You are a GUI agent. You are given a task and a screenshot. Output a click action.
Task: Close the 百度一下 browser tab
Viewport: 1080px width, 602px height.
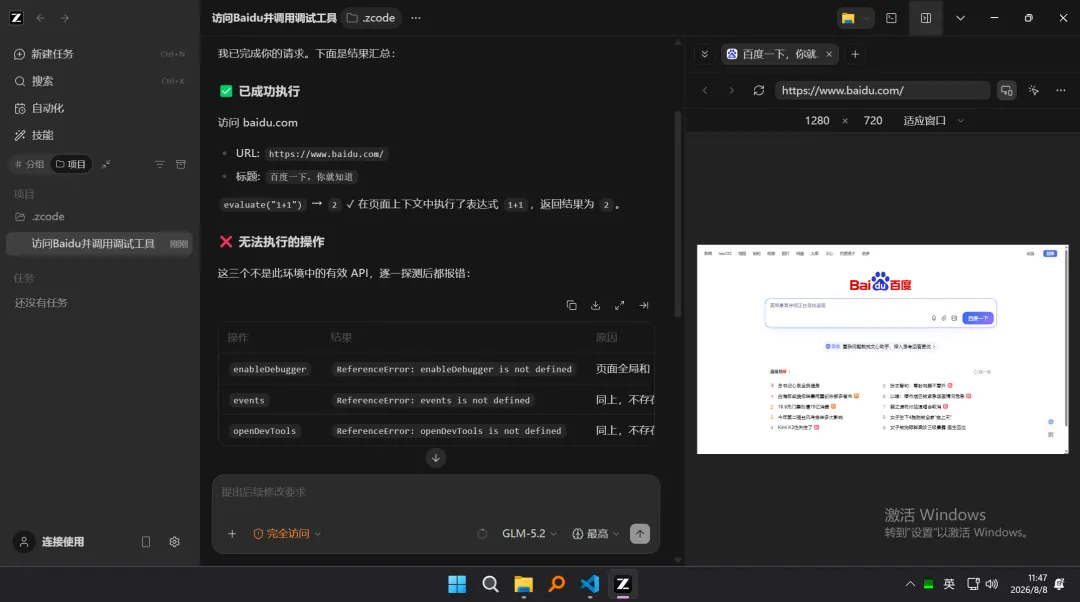click(829, 54)
